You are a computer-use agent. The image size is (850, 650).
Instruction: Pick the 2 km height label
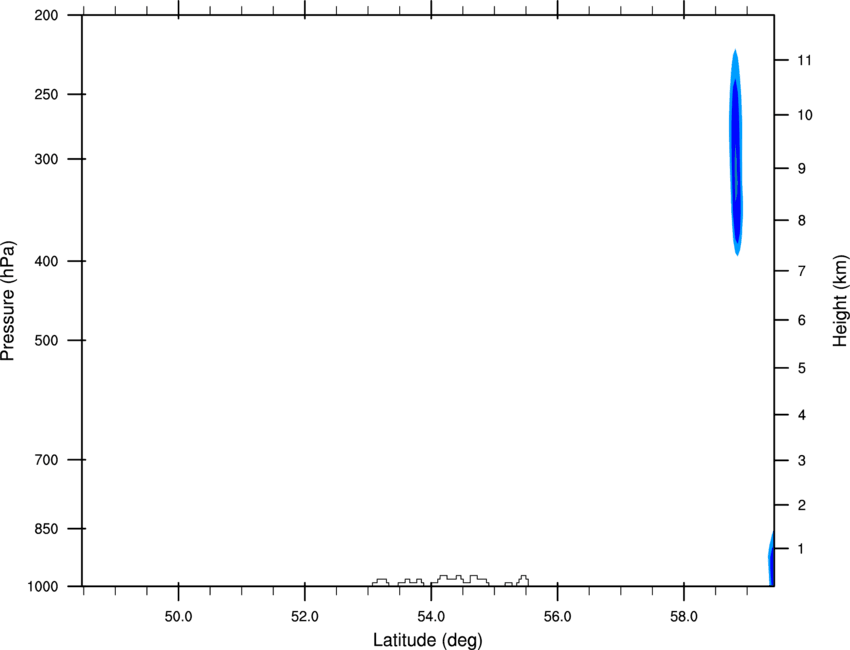coord(802,505)
